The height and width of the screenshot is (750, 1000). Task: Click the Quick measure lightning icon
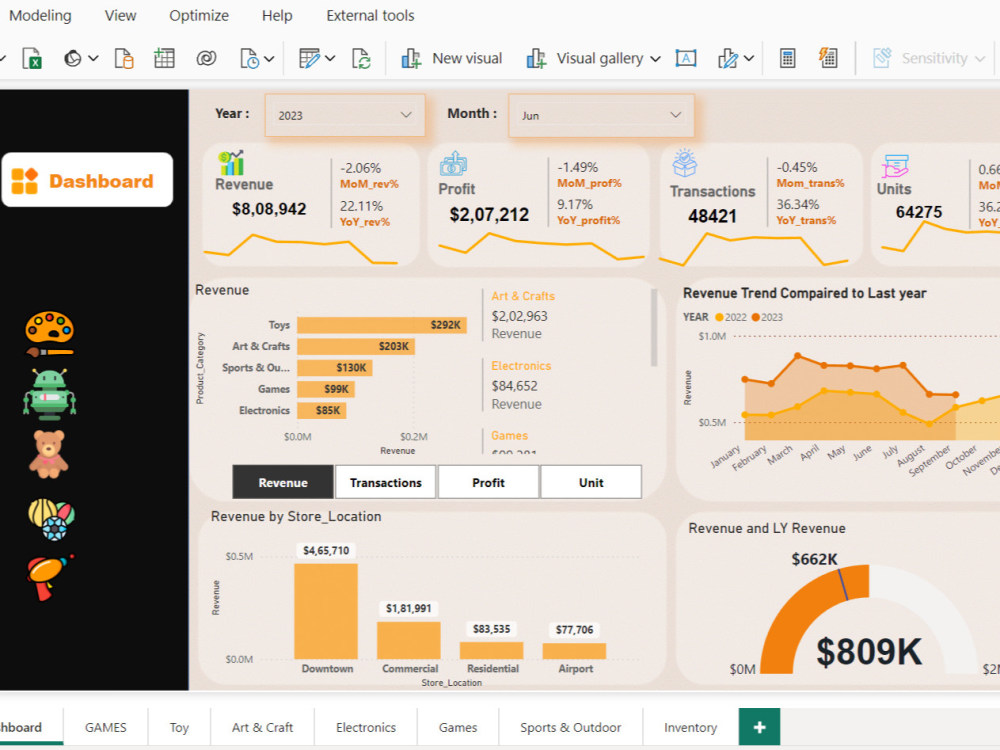coord(829,58)
